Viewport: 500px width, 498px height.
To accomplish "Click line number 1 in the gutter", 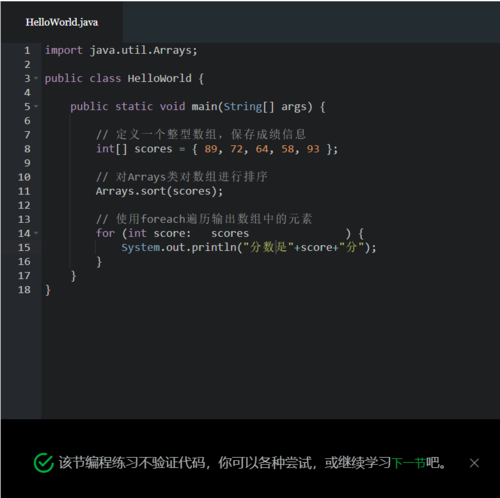I will point(27,51).
